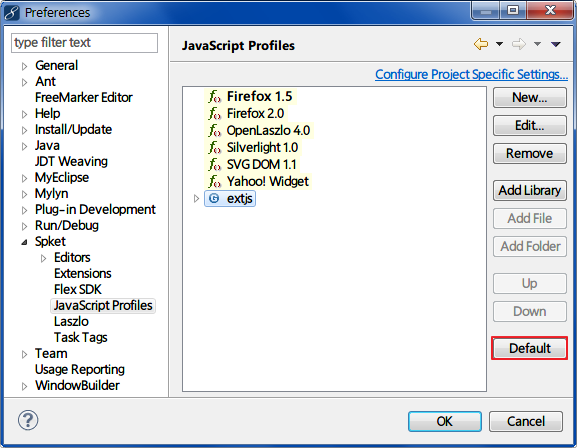Expand the Team preferences node
The width and height of the screenshot is (577, 448).
[24, 354]
